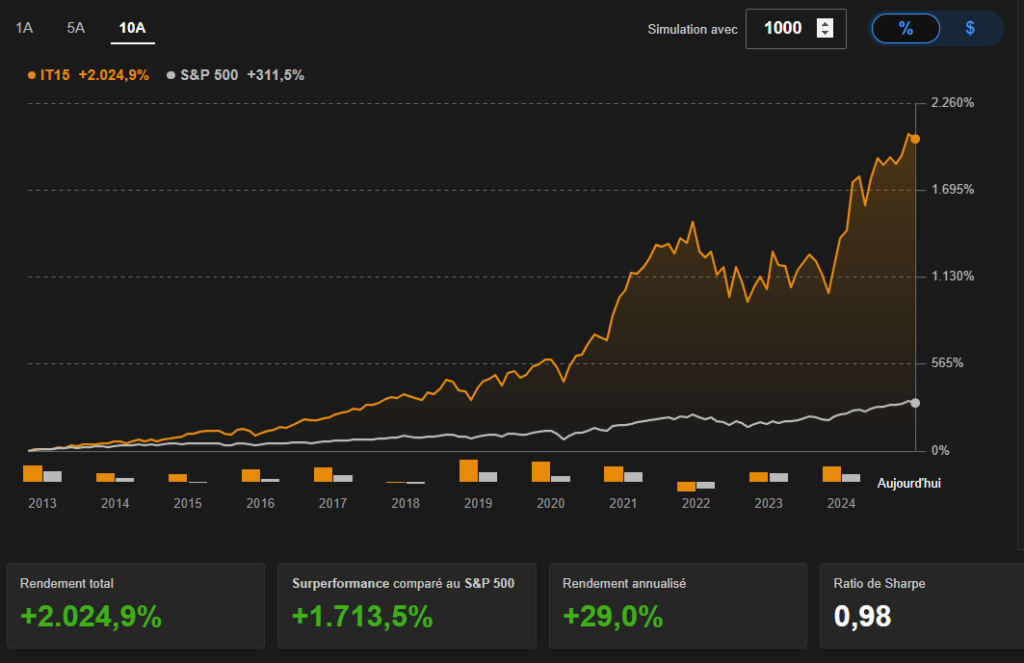Toggle display to dollar mode
1024x663 pixels.
click(970, 28)
